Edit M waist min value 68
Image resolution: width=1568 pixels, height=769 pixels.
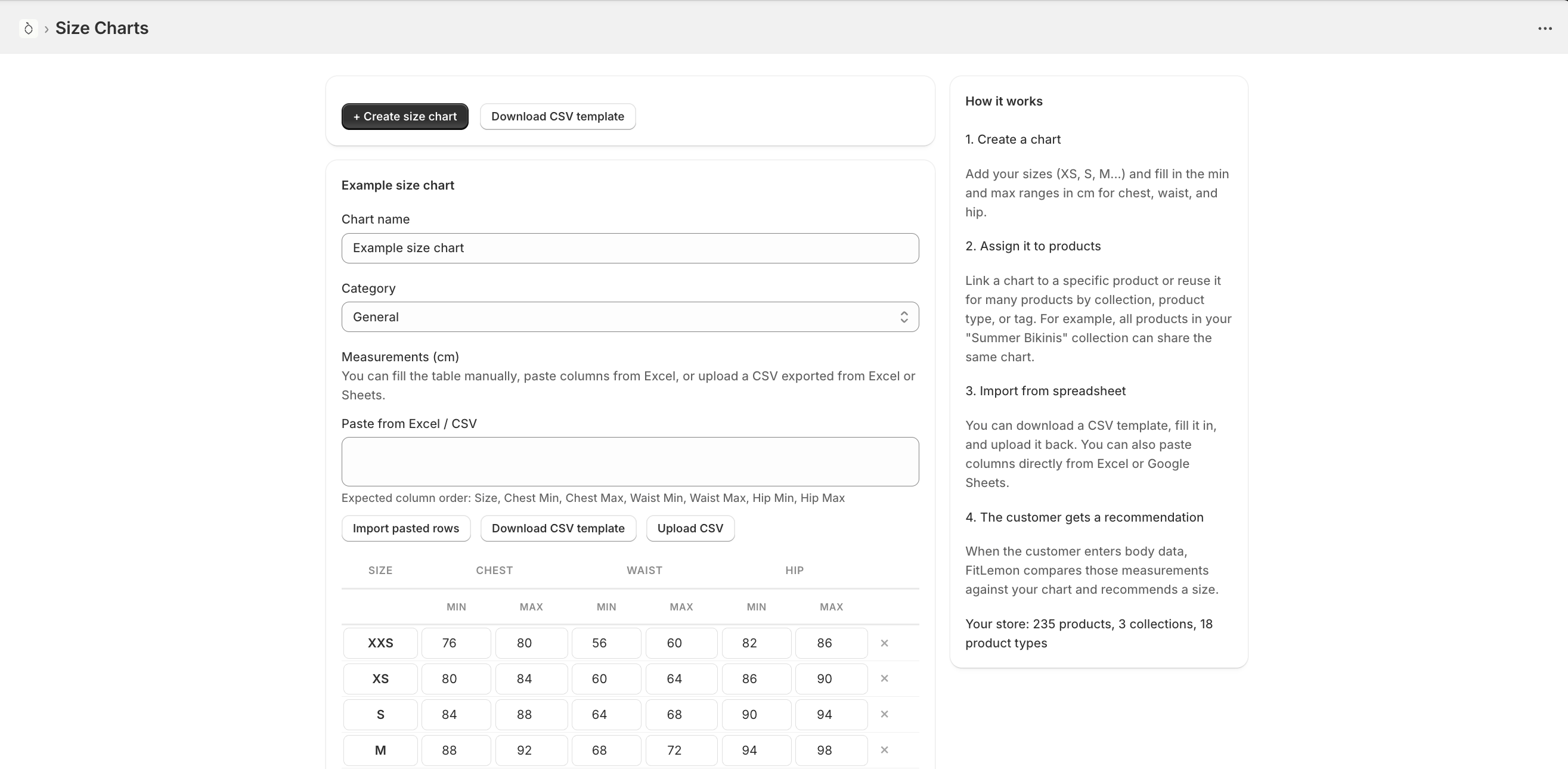[606, 751]
